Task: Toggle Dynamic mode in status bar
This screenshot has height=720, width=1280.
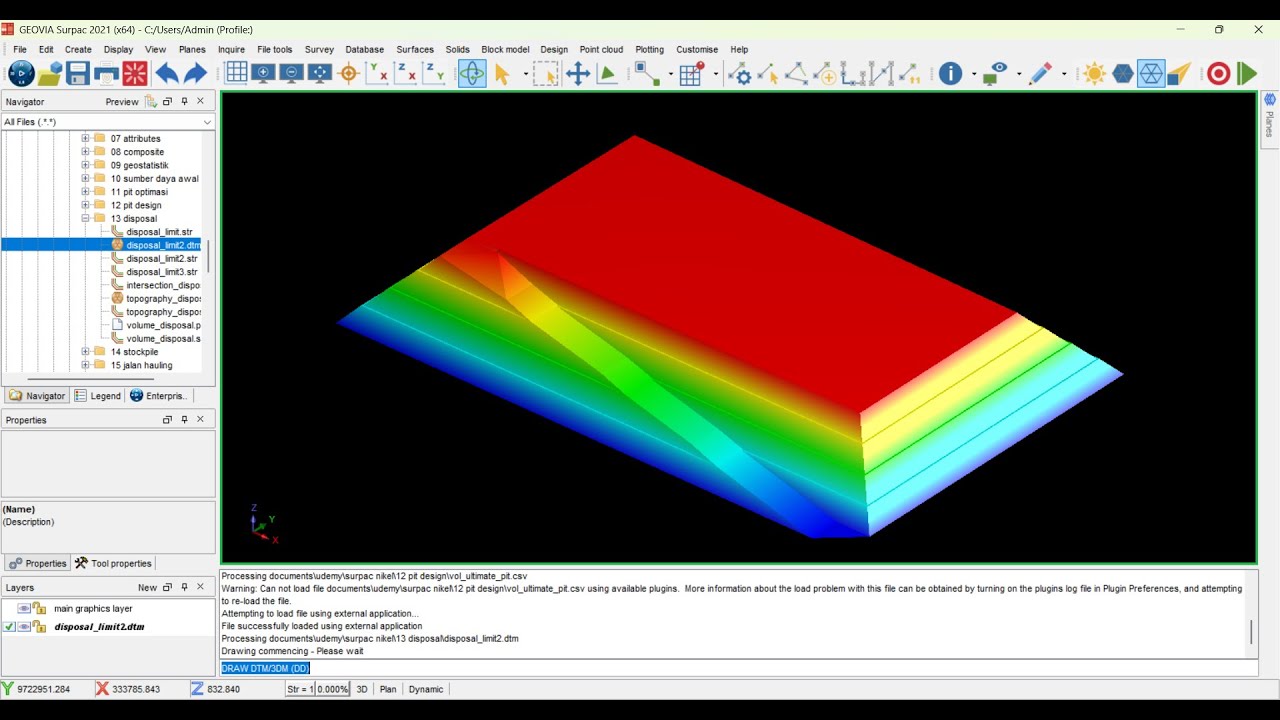Action: pos(426,689)
